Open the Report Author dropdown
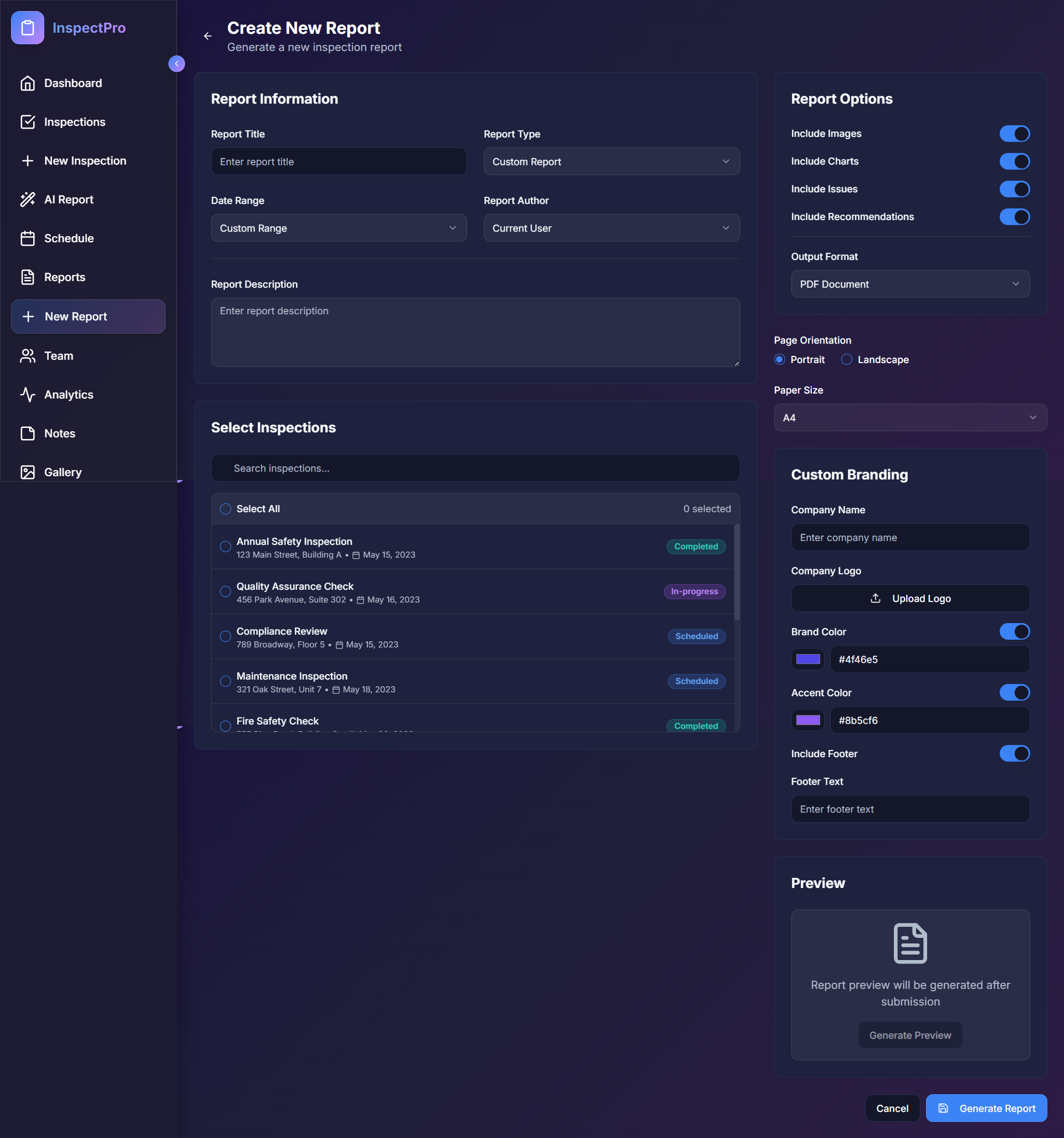Image resolution: width=1064 pixels, height=1138 pixels. tap(611, 228)
